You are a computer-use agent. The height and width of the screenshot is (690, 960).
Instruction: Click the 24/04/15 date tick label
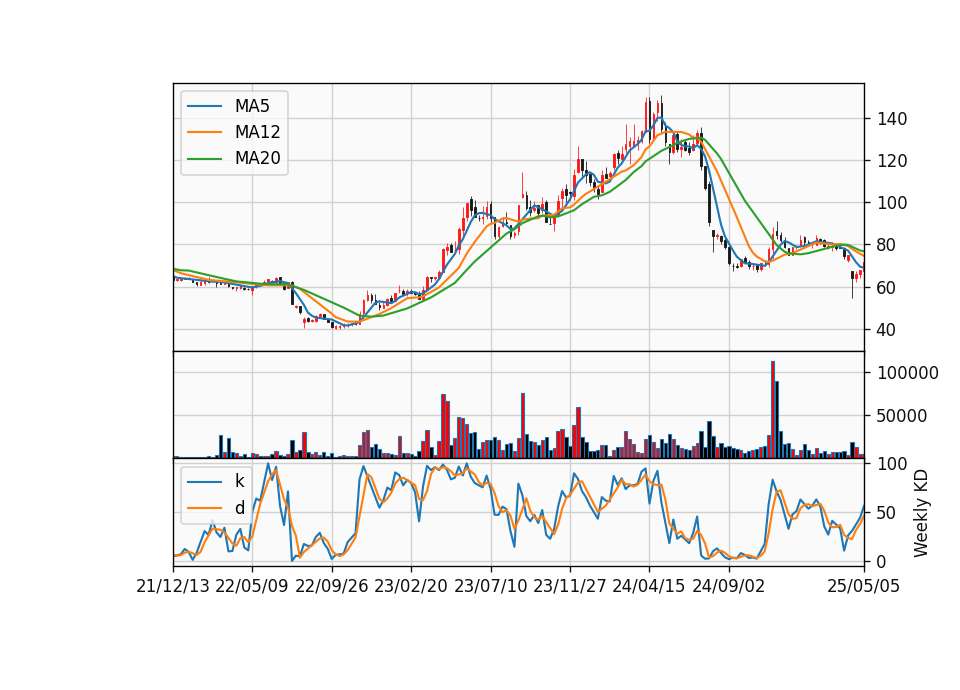click(649, 587)
